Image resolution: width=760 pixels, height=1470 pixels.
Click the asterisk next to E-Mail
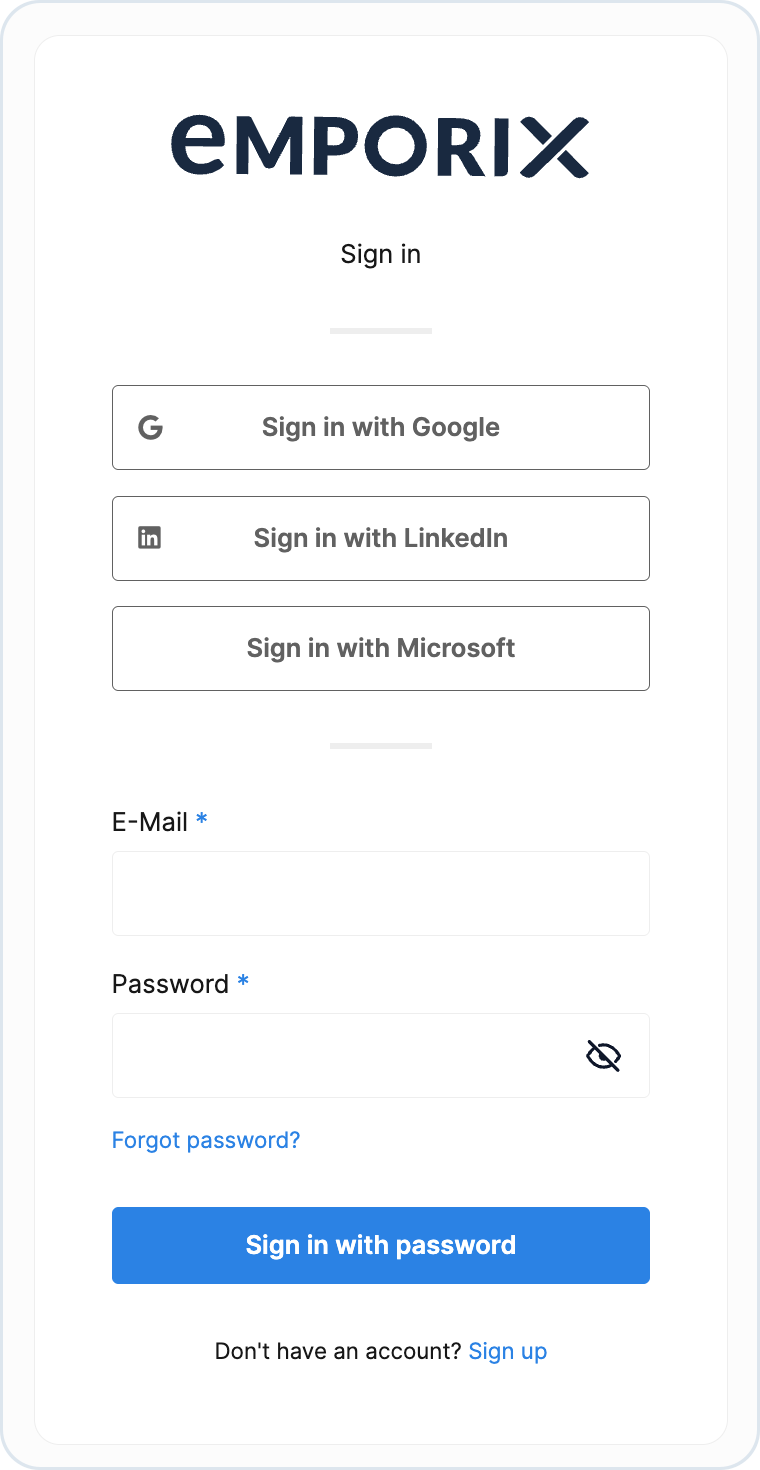coord(202,820)
